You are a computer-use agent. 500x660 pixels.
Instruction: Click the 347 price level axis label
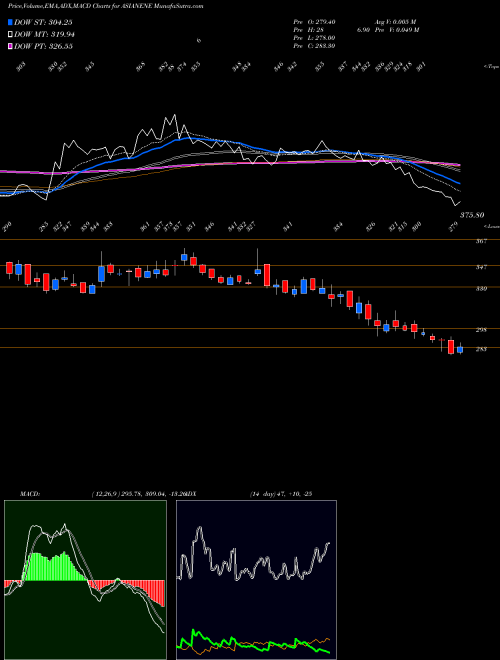pos(481,267)
